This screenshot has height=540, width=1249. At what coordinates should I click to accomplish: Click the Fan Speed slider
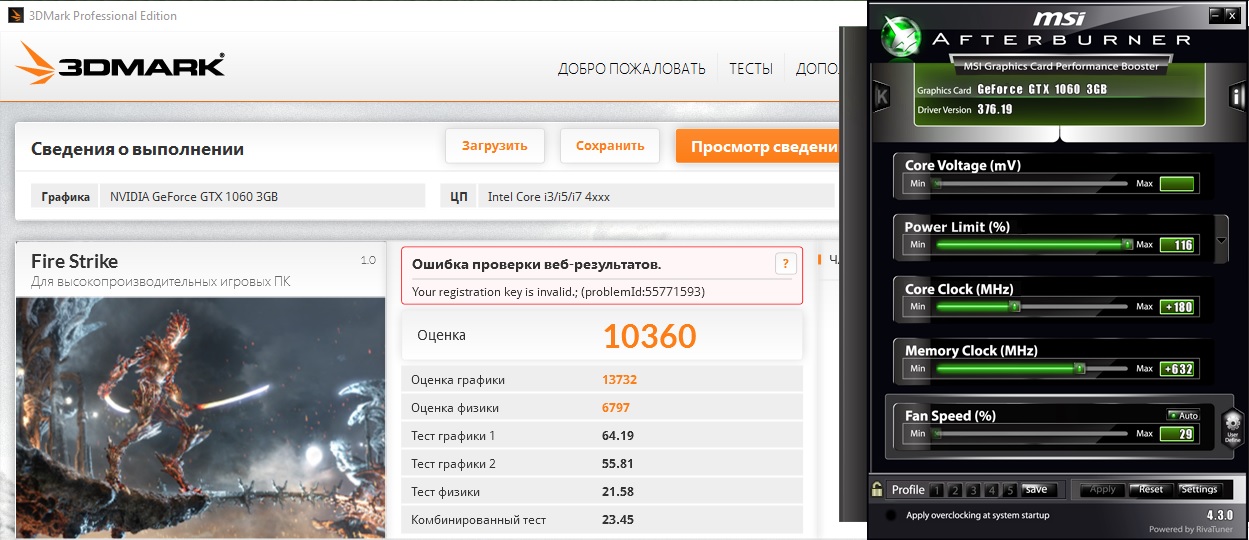[1030, 434]
